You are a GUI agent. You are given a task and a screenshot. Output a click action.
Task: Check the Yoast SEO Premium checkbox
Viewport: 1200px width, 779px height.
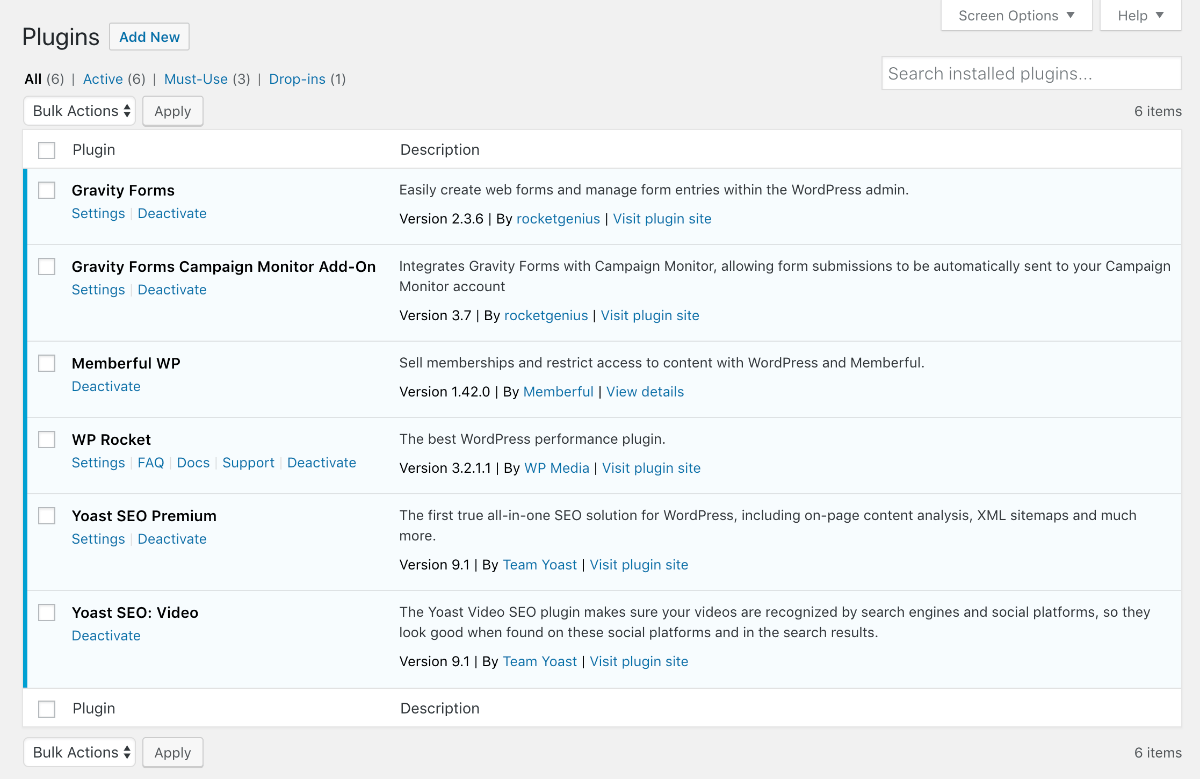(x=47, y=516)
